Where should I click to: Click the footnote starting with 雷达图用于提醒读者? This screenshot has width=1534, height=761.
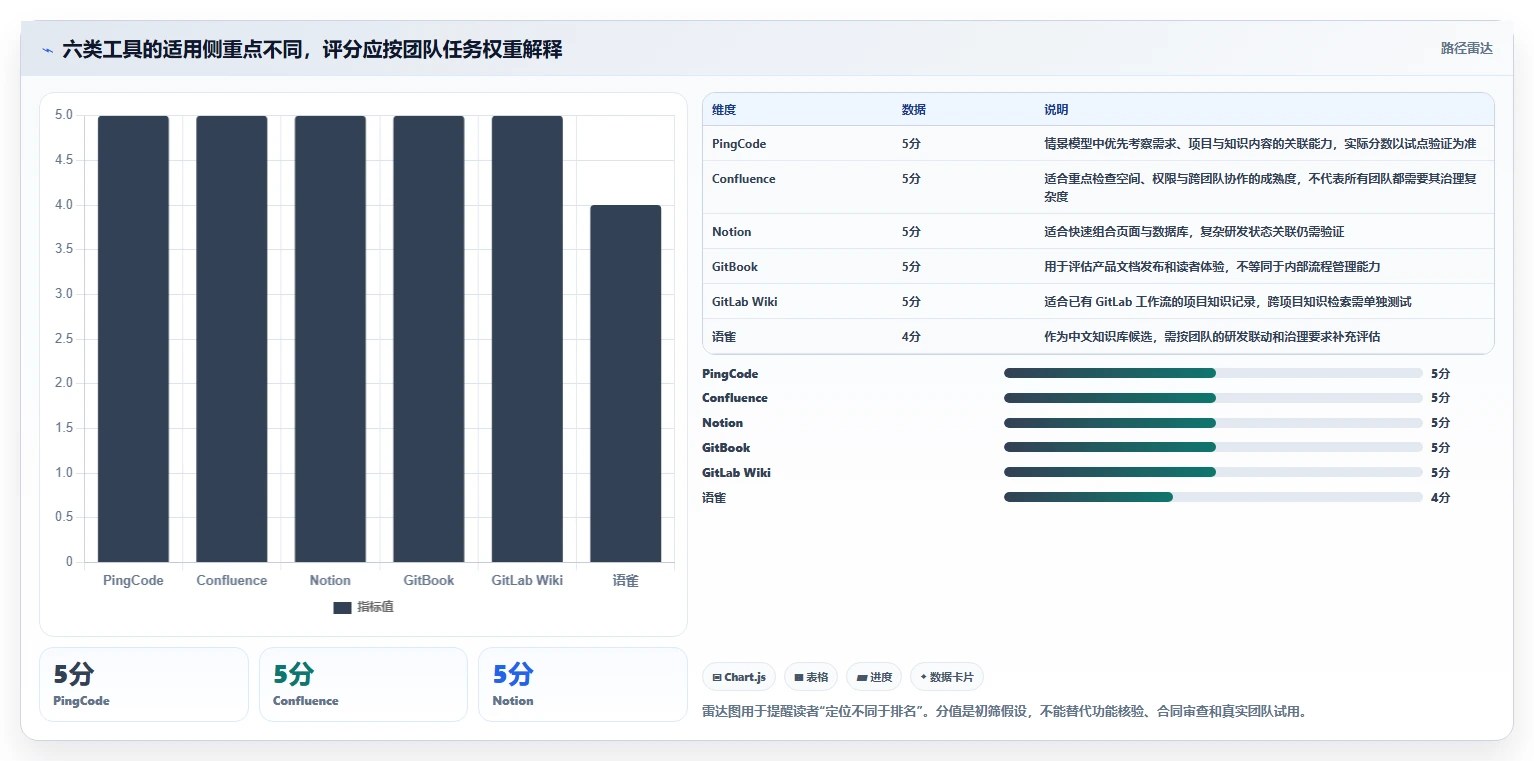[x=1005, y=712]
